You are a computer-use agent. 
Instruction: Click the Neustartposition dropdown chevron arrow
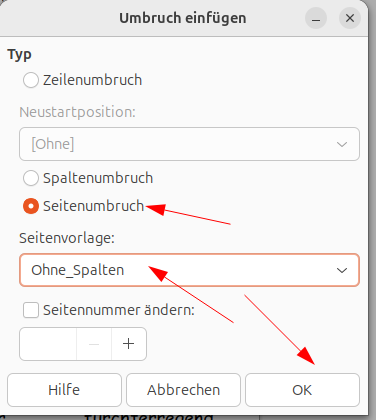pyautogui.click(x=342, y=144)
